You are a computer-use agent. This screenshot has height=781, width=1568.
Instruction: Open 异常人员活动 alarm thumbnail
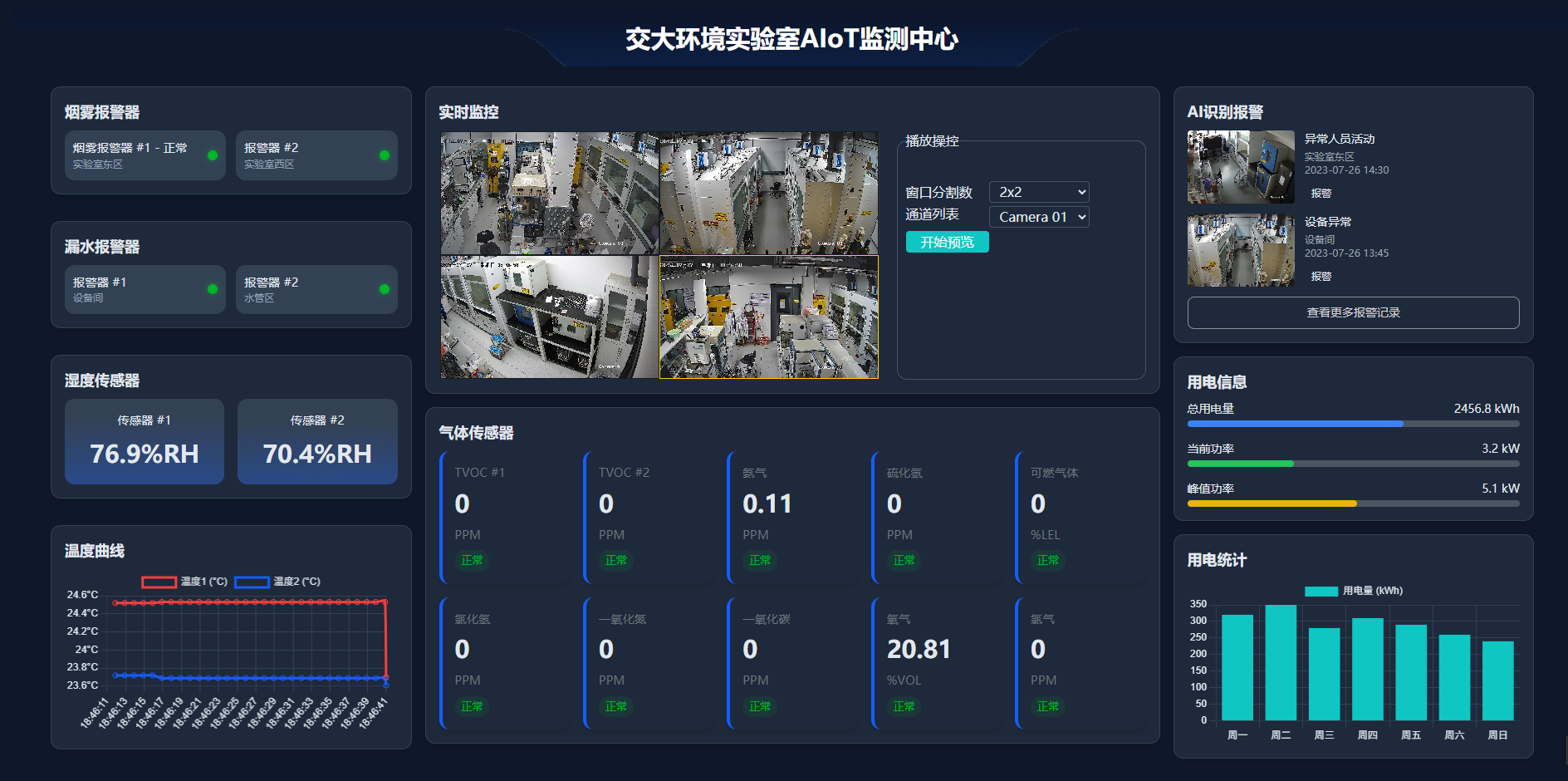point(1241,167)
